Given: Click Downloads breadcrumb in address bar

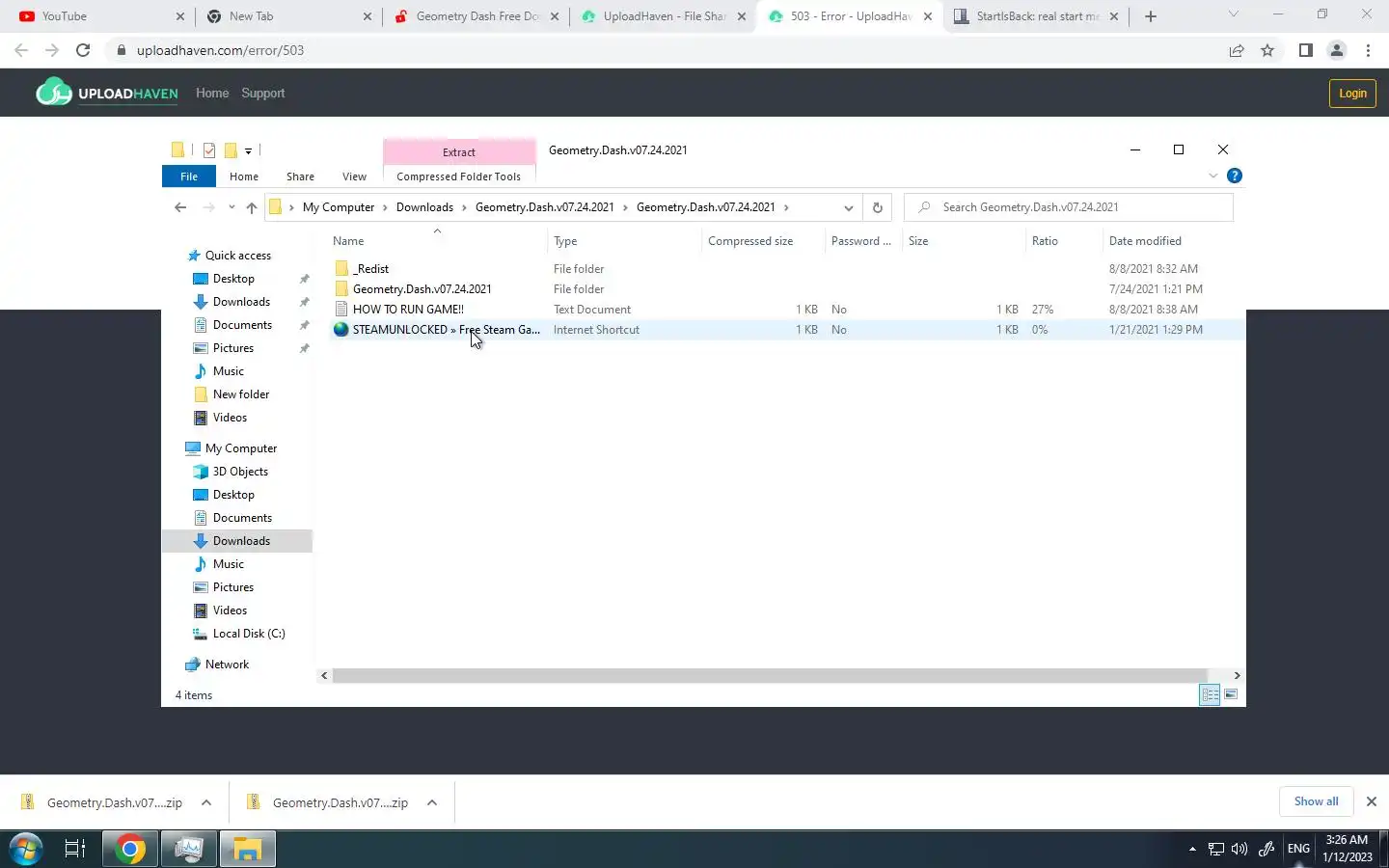Looking at the screenshot, I should [x=424, y=207].
